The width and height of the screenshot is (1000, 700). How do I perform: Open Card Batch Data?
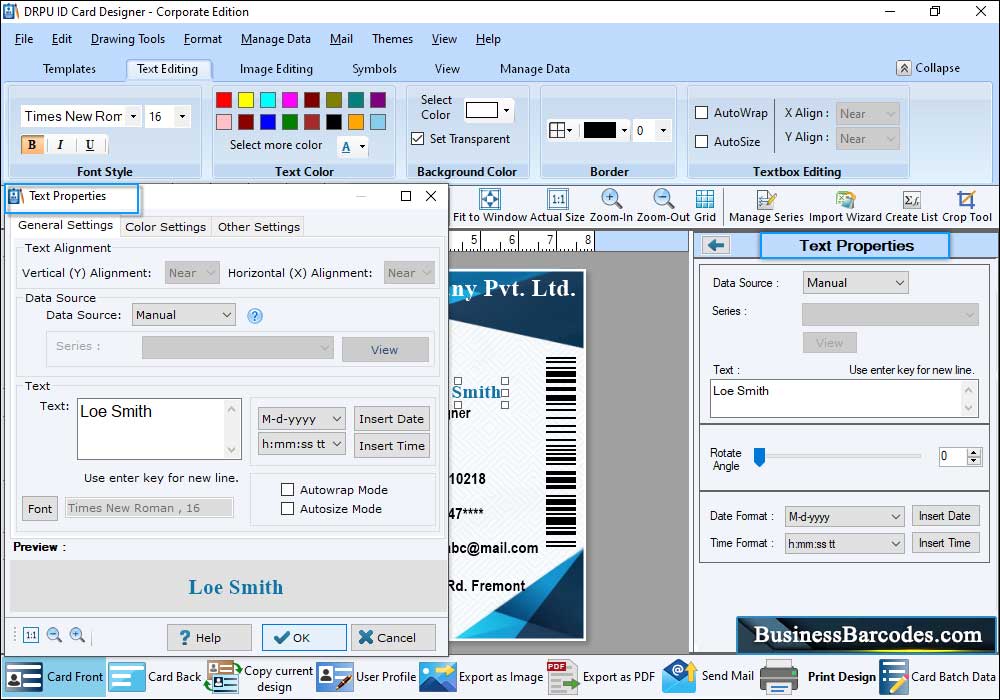pyautogui.click(x=937, y=676)
